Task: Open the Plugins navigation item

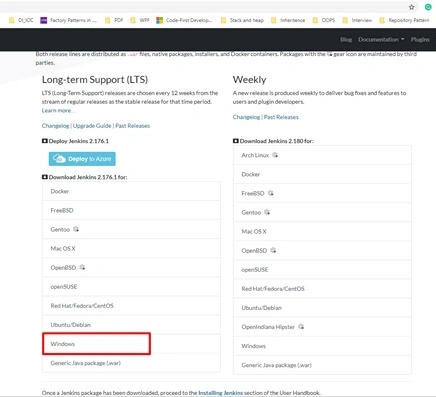Action: click(x=420, y=39)
